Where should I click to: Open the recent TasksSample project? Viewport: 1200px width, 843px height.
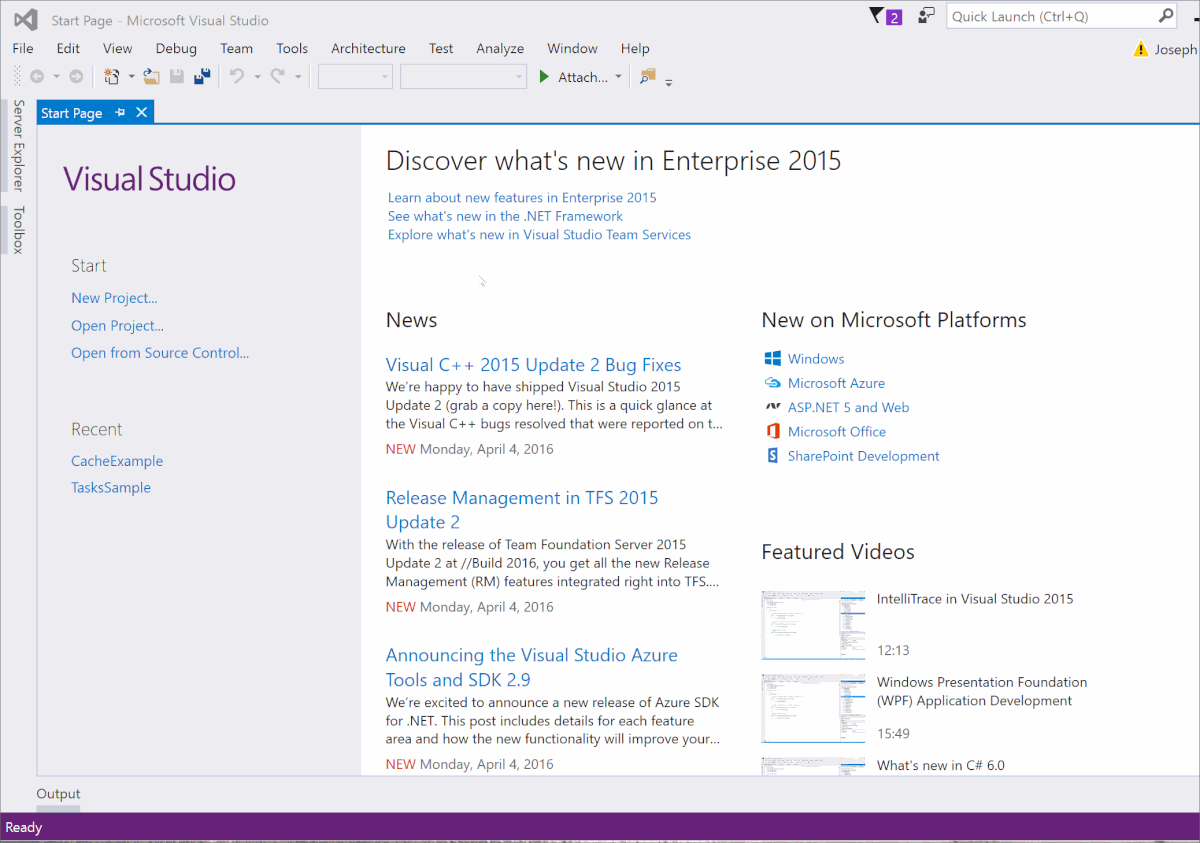tap(111, 488)
